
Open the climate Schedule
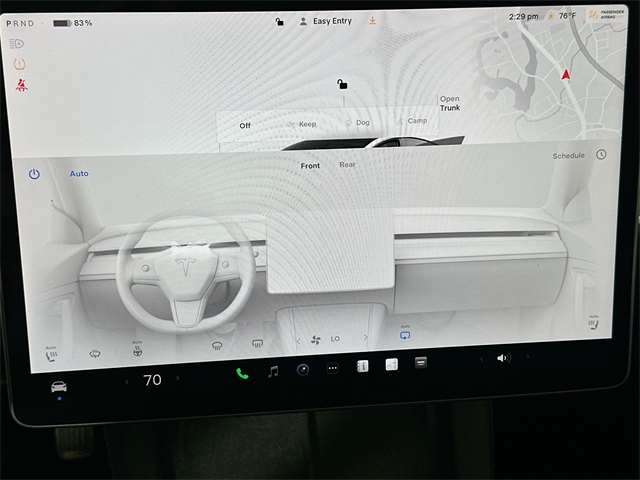tap(569, 156)
